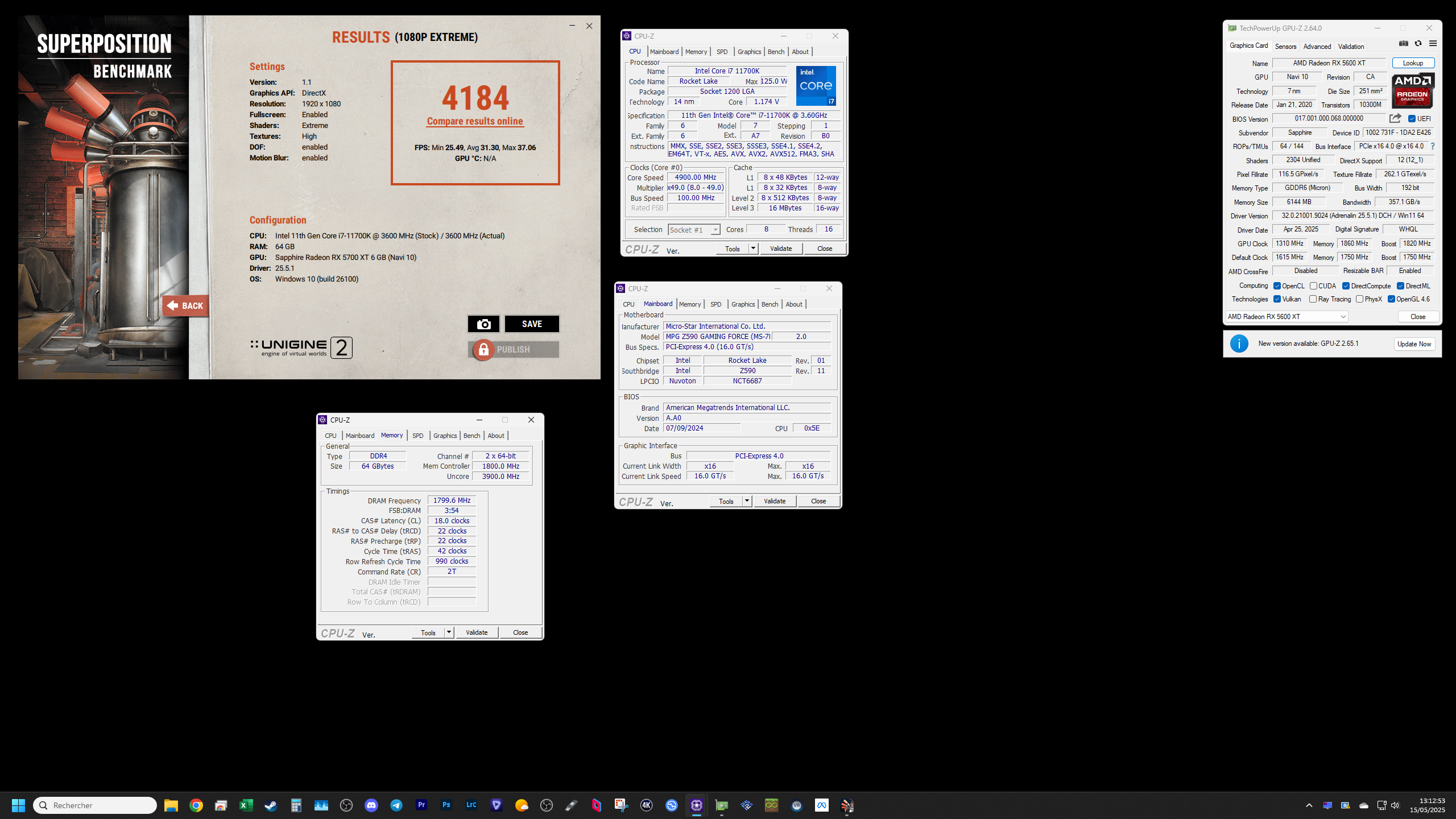Click the Bus Interface question mark in GPU-Z
The width and height of the screenshot is (1456, 819).
(x=1433, y=146)
